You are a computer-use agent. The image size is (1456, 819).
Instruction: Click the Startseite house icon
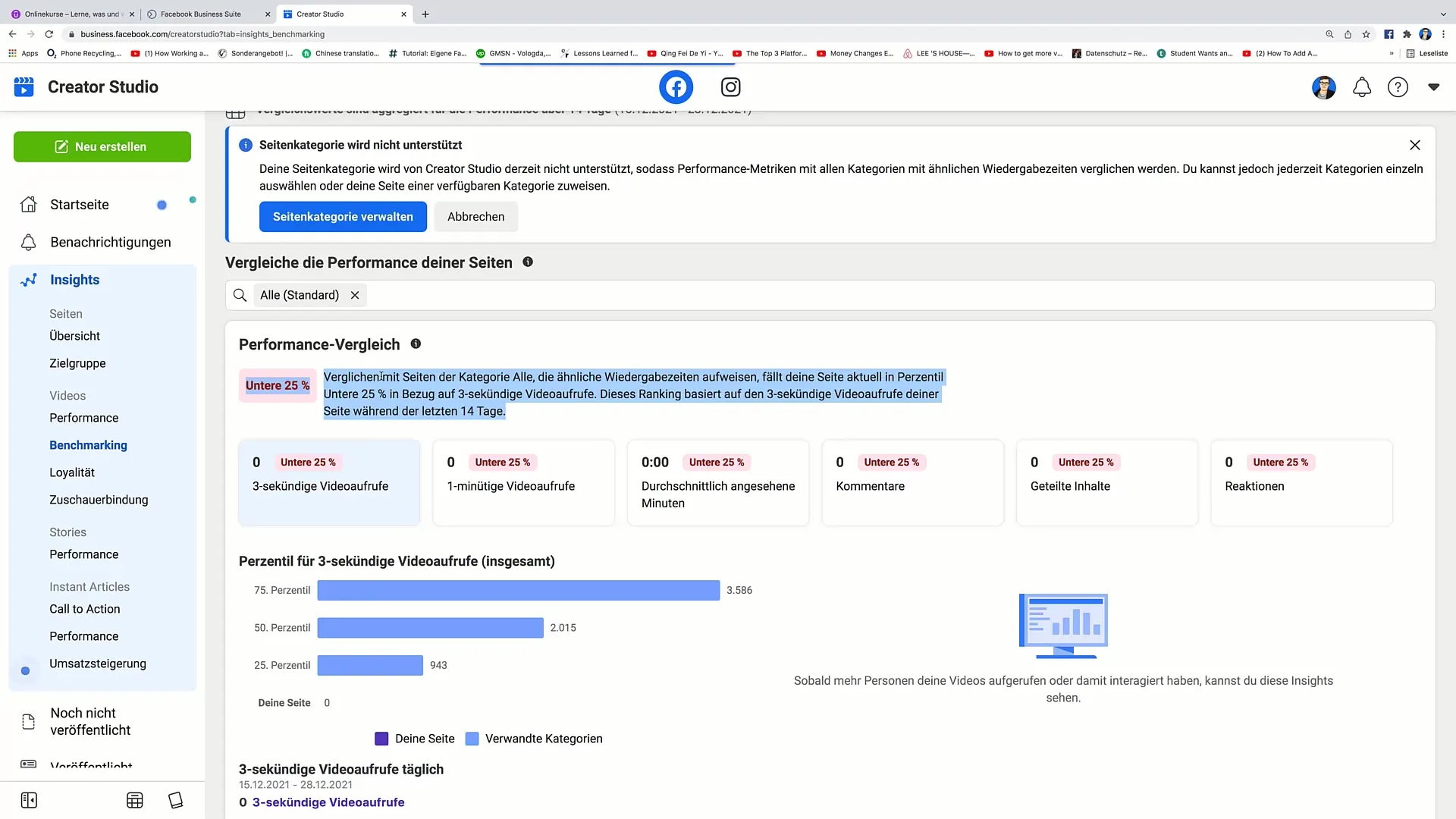(x=28, y=205)
